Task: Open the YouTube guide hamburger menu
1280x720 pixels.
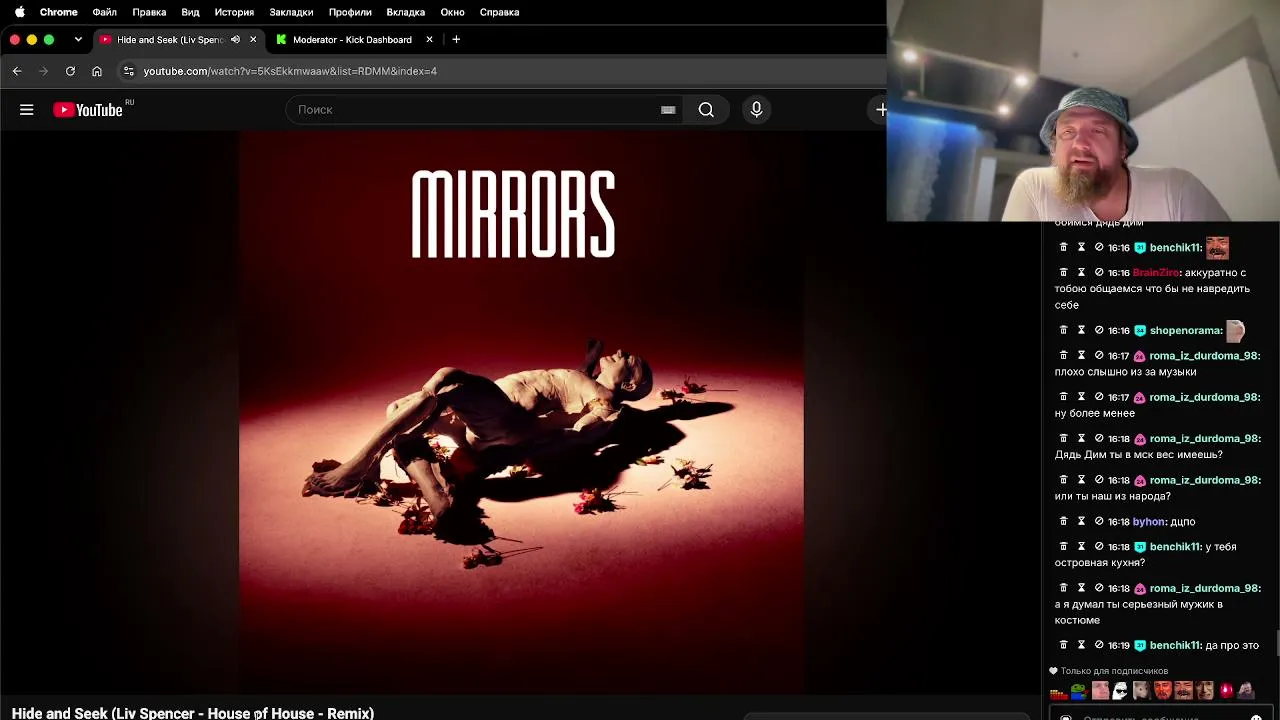Action: click(27, 110)
